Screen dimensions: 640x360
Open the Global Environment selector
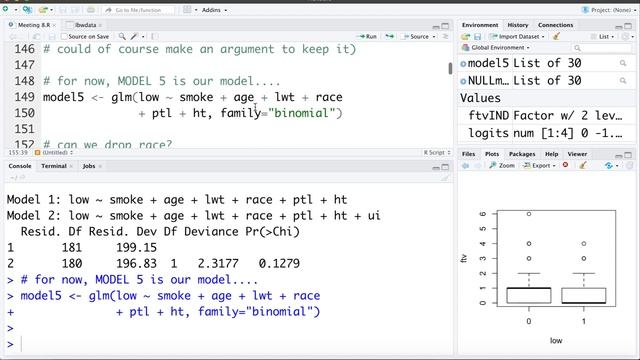click(x=496, y=48)
